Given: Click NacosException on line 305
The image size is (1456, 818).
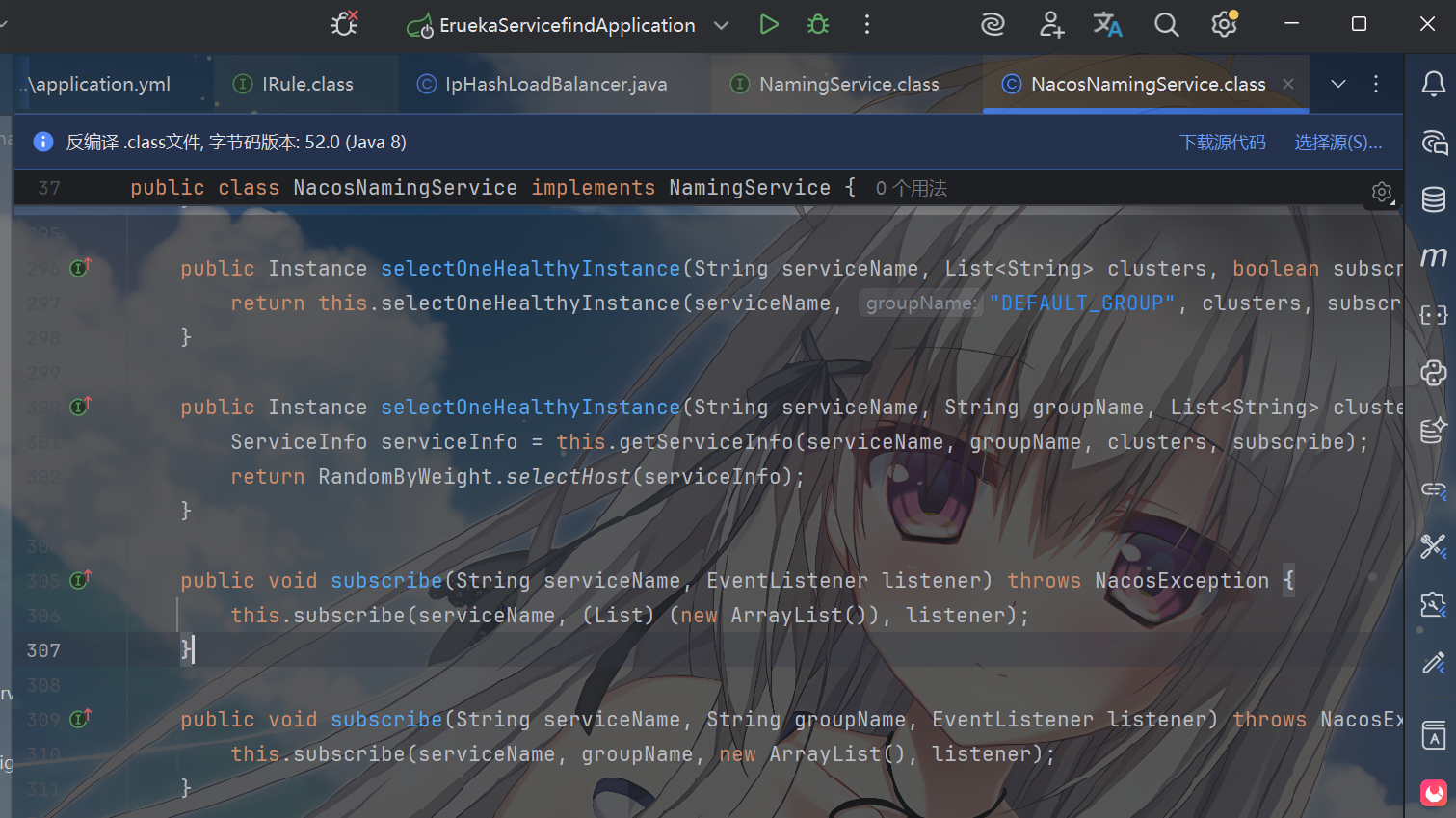Looking at the screenshot, I should (x=1182, y=581).
